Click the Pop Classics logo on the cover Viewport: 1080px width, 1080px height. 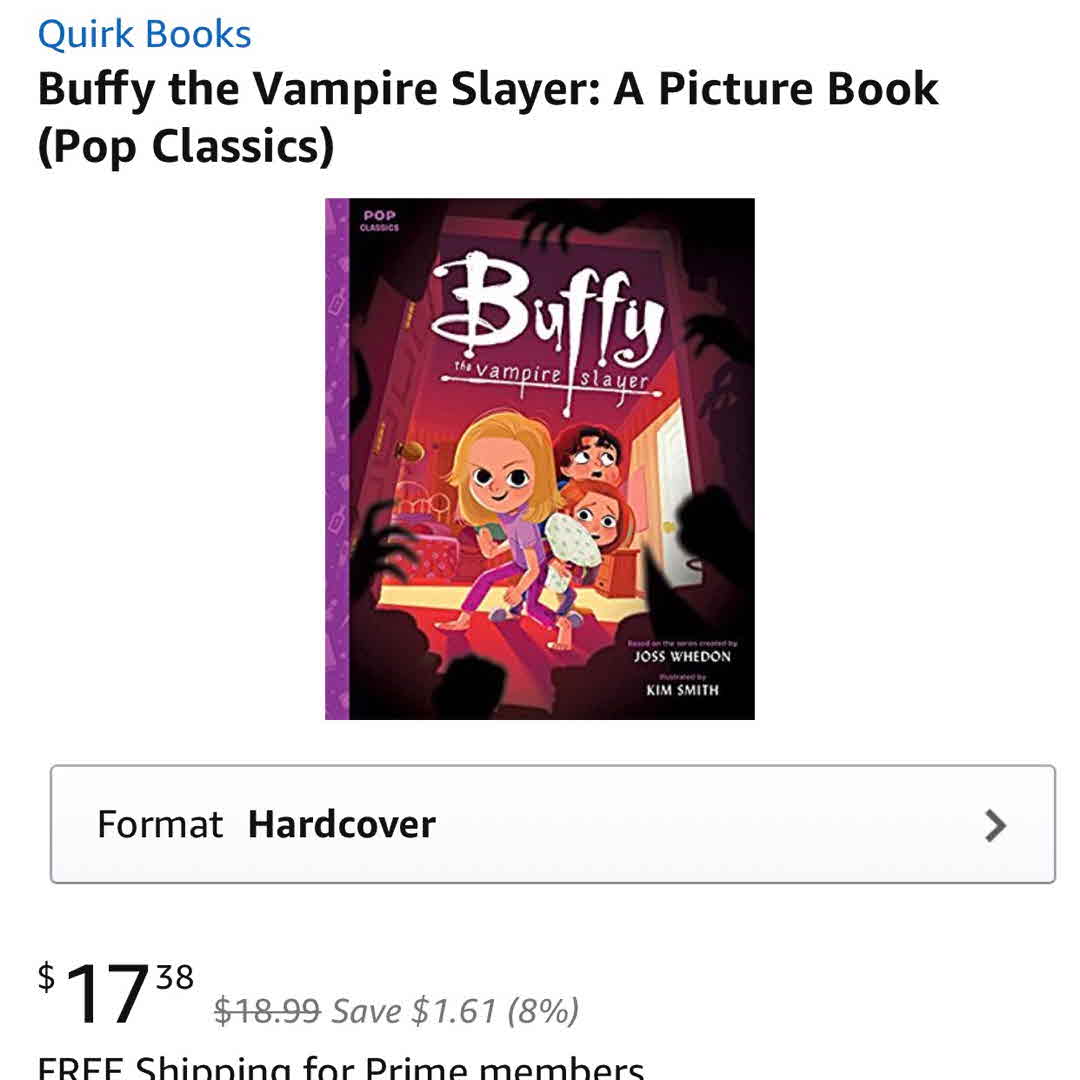pyautogui.click(x=380, y=221)
